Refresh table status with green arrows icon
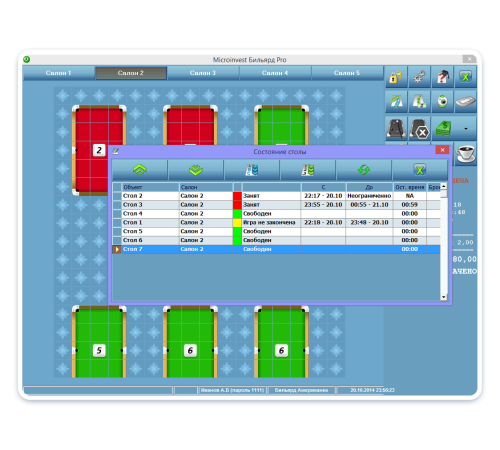This screenshot has width=500, height=450. 364,170
